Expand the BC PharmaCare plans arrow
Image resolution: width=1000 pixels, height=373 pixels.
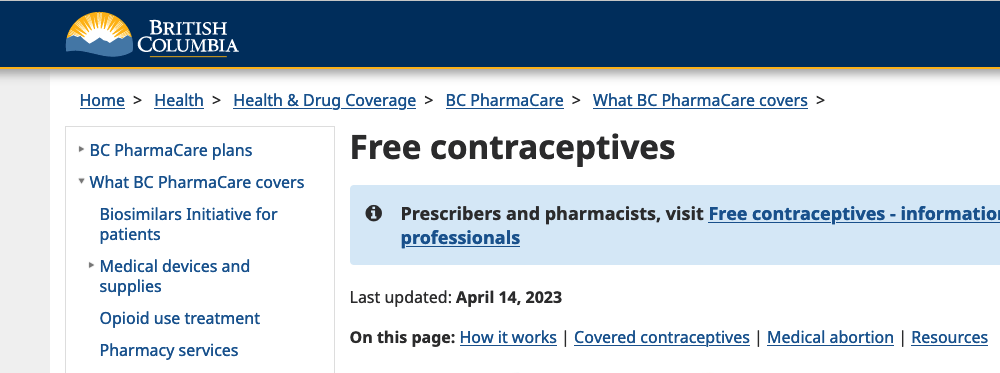[x=81, y=149]
